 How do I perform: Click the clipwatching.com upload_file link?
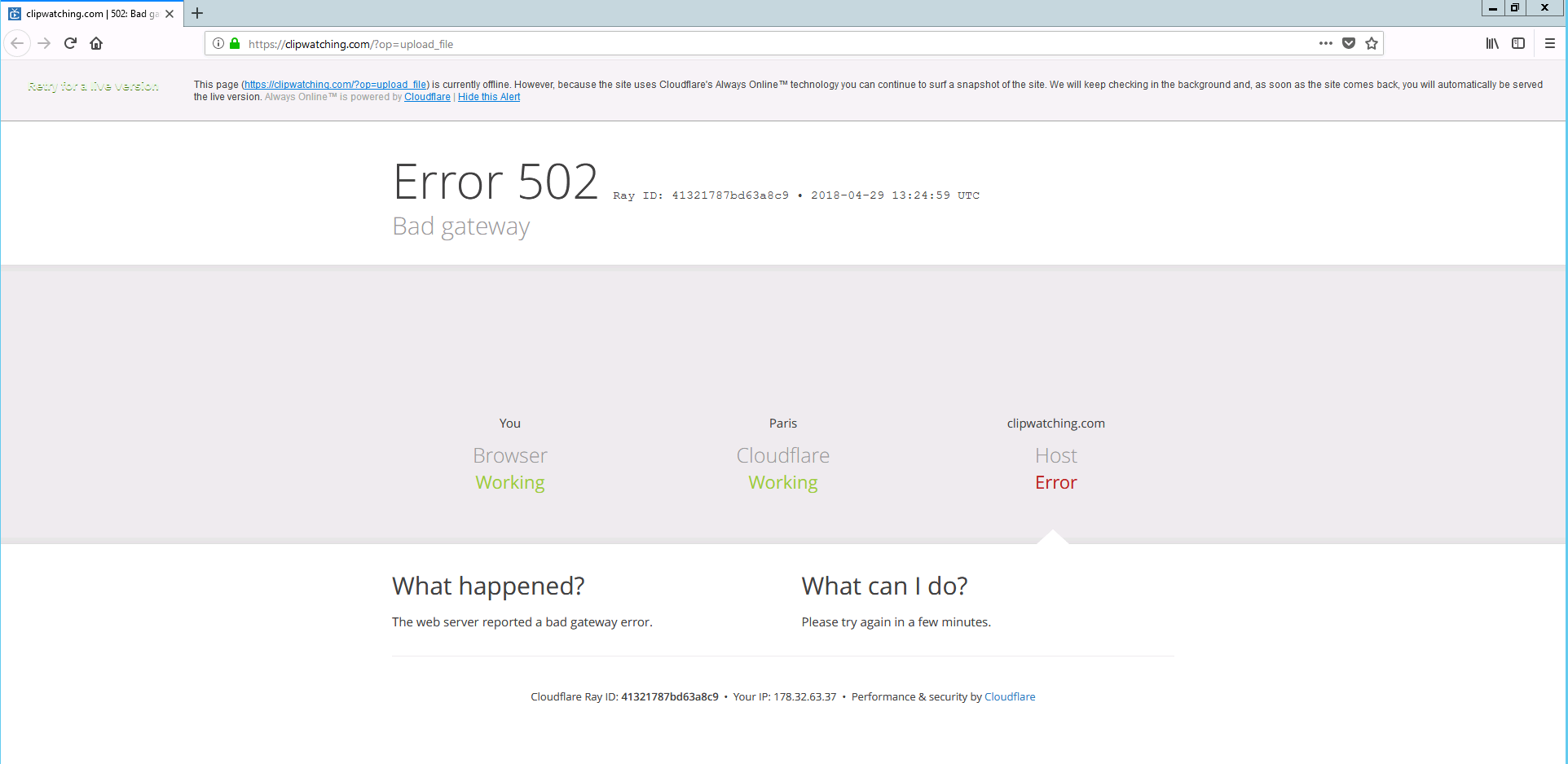[x=336, y=85]
